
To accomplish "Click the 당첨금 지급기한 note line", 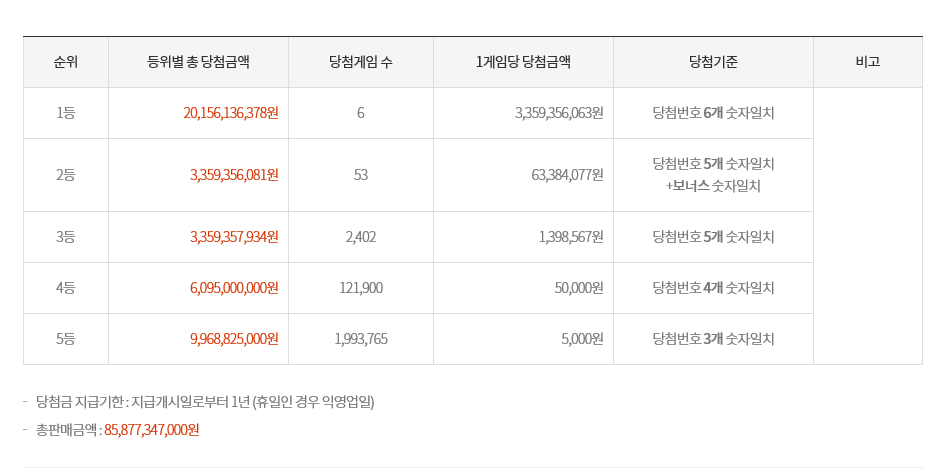I will [205, 402].
